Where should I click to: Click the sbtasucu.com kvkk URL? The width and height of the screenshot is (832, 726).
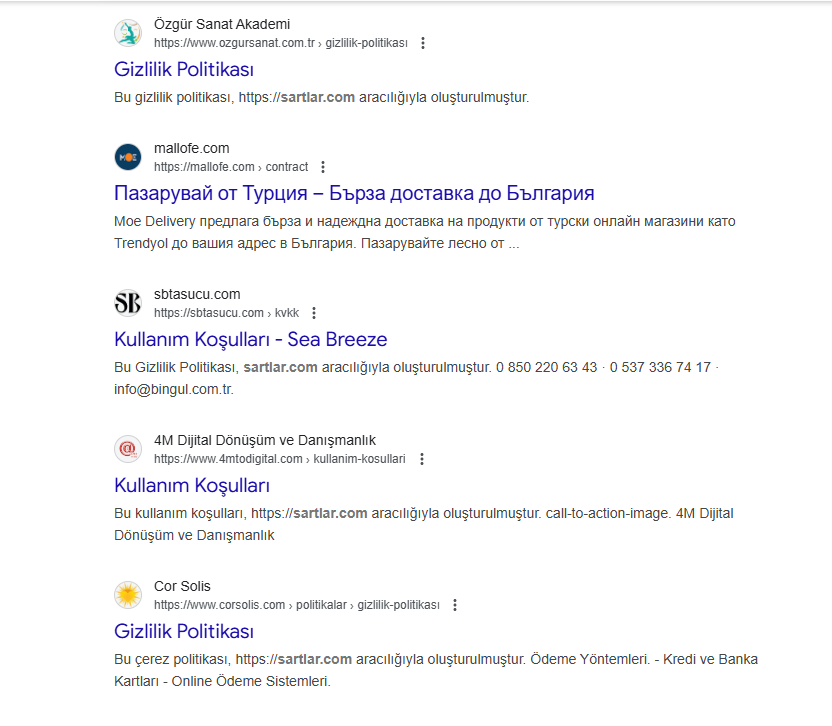pos(227,313)
